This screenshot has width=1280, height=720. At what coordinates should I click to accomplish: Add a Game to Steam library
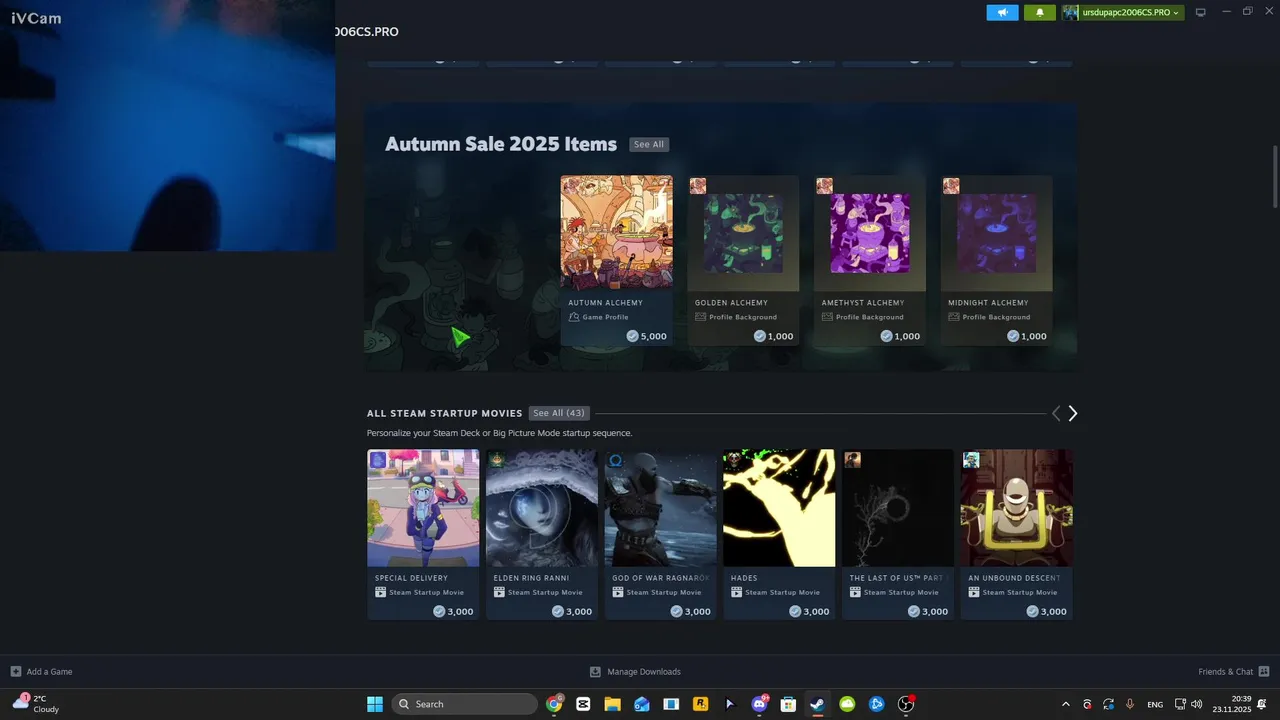pyautogui.click(x=41, y=672)
